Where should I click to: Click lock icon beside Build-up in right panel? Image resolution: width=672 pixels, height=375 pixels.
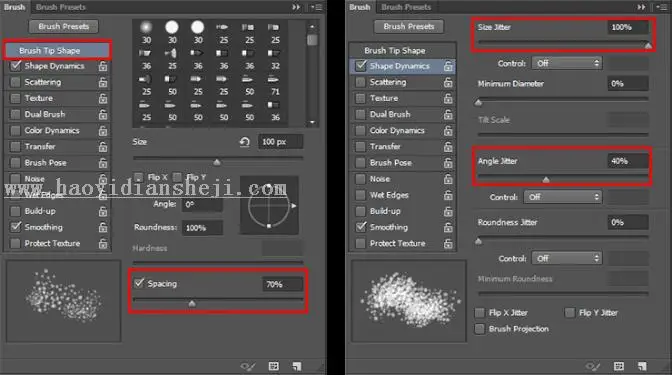(448, 211)
